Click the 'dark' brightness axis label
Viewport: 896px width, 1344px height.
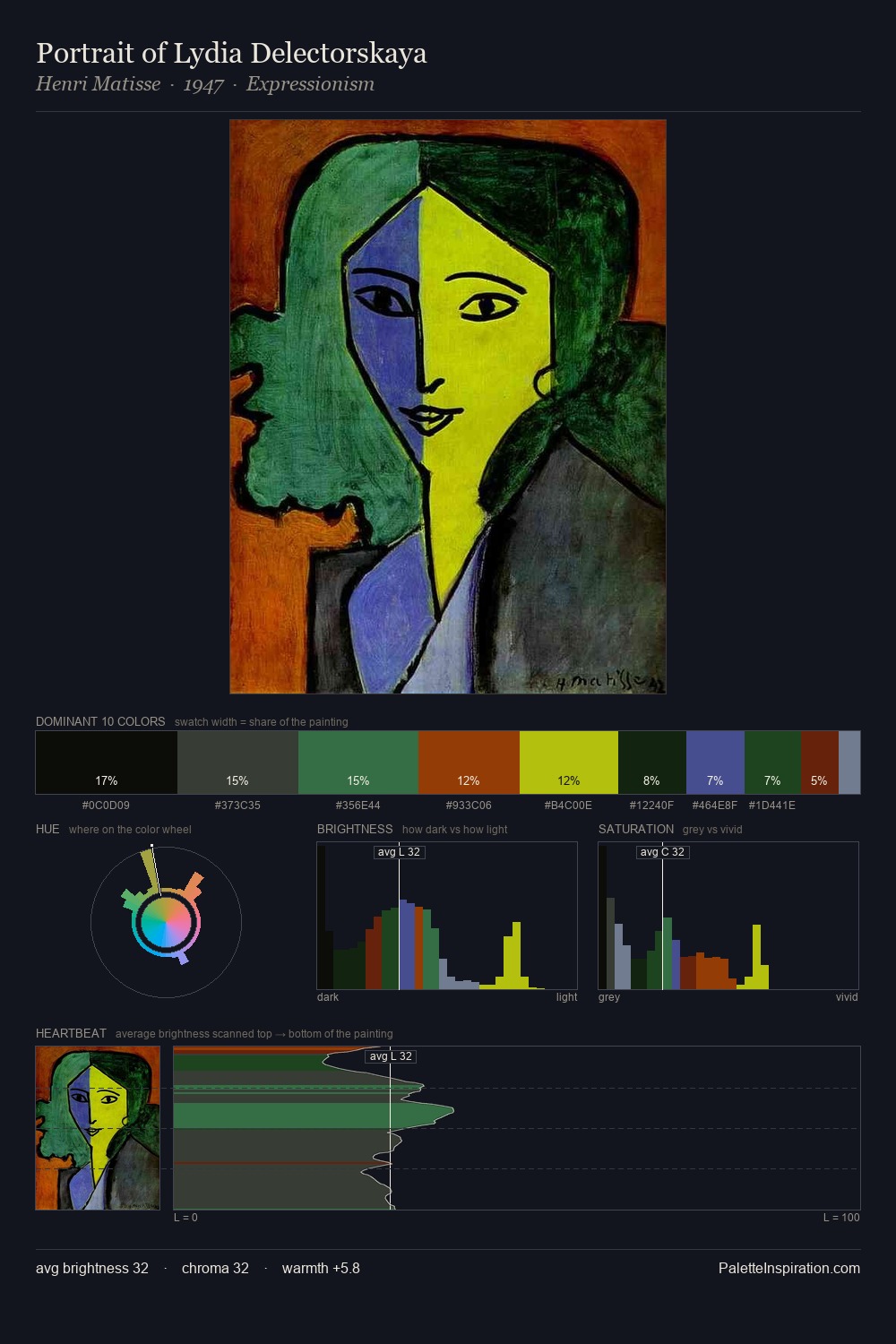tap(328, 997)
